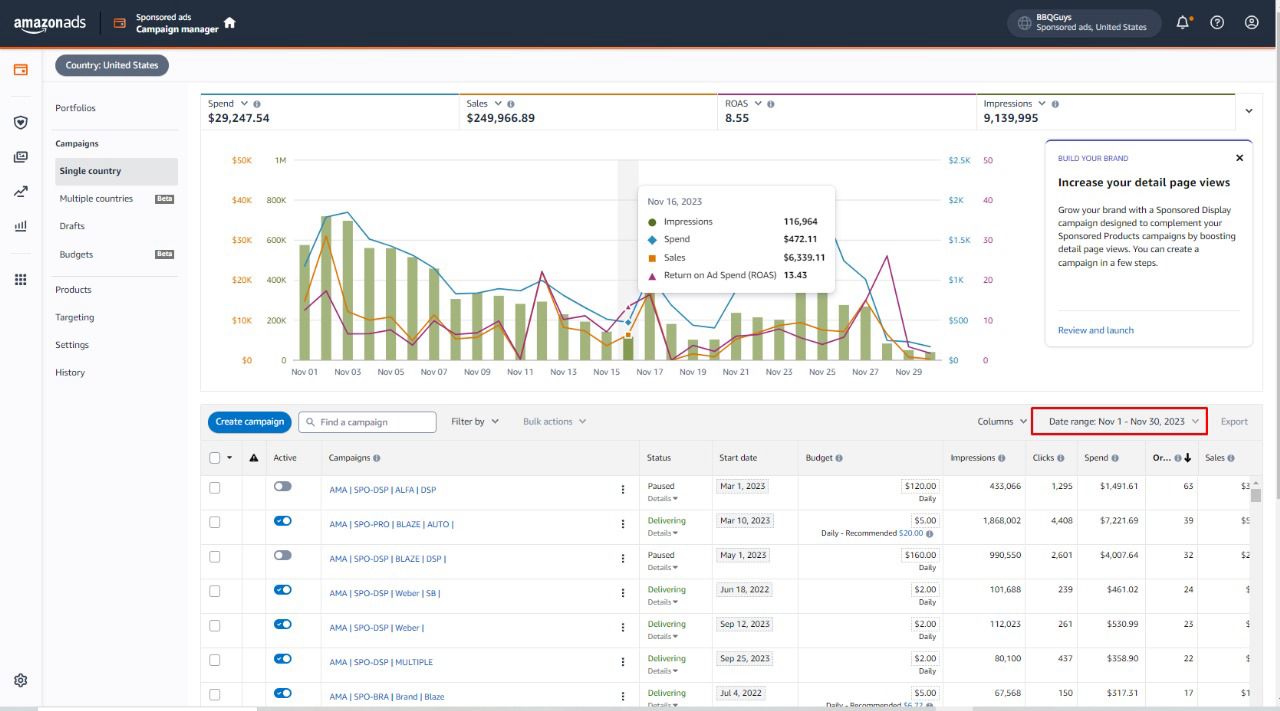Open the Review and launch link

pos(1096,330)
